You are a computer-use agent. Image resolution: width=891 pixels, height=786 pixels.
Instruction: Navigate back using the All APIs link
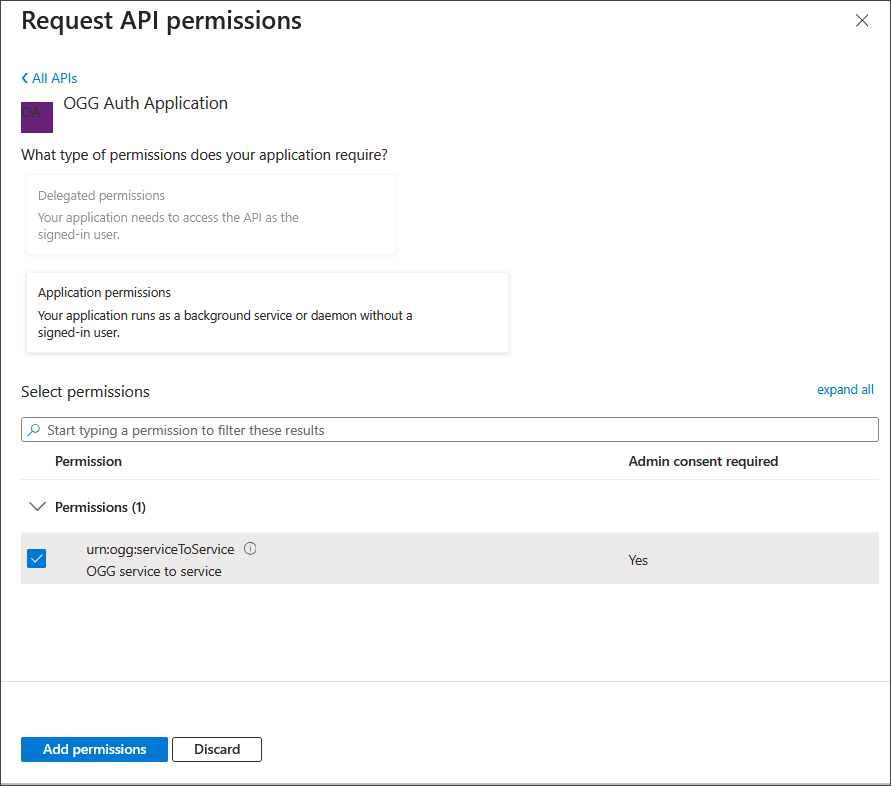coord(54,78)
